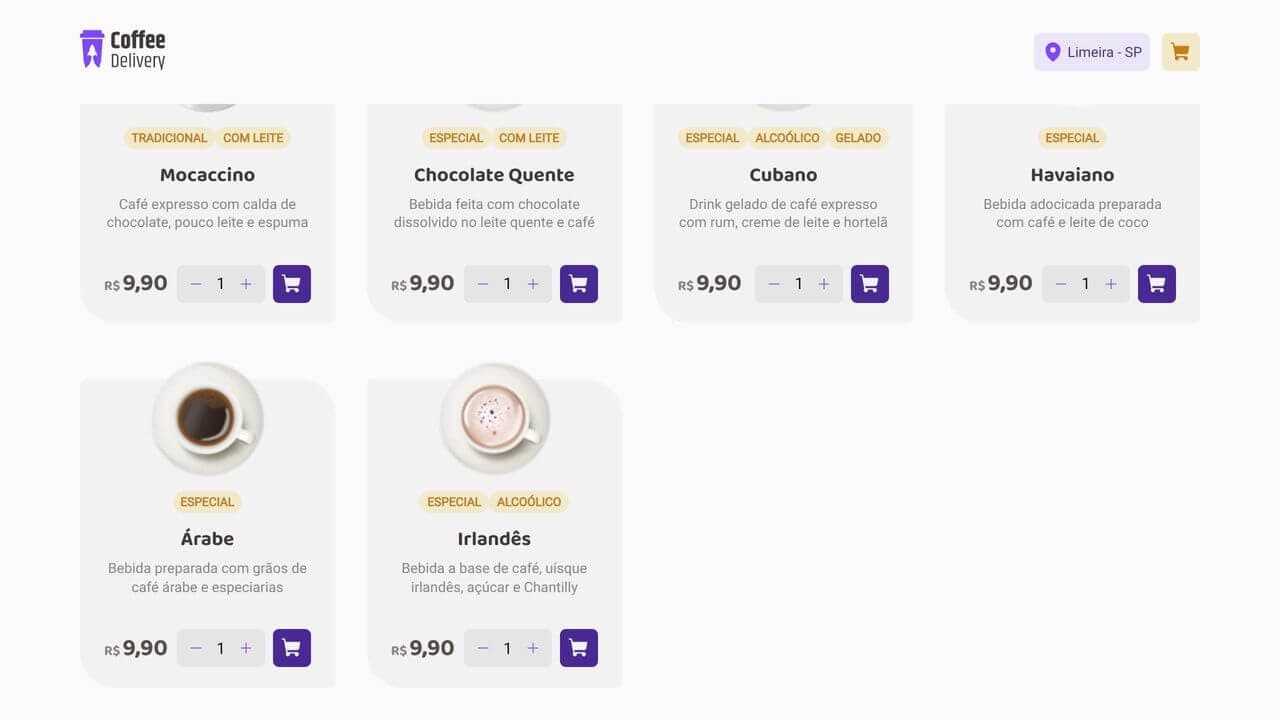Select the TRADICIONAL tag on the Mocaccino card
This screenshot has height=720, width=1280.
point(168,138)
